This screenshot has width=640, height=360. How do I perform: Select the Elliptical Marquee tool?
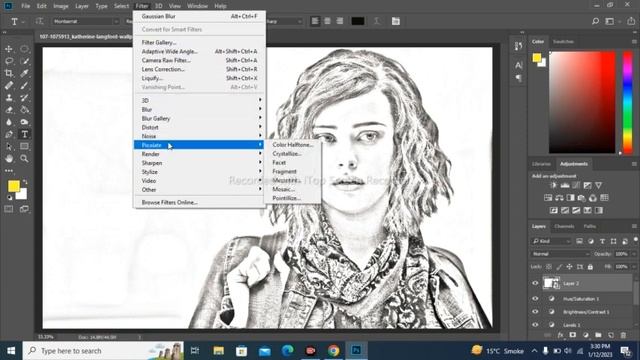click(24, 49)
